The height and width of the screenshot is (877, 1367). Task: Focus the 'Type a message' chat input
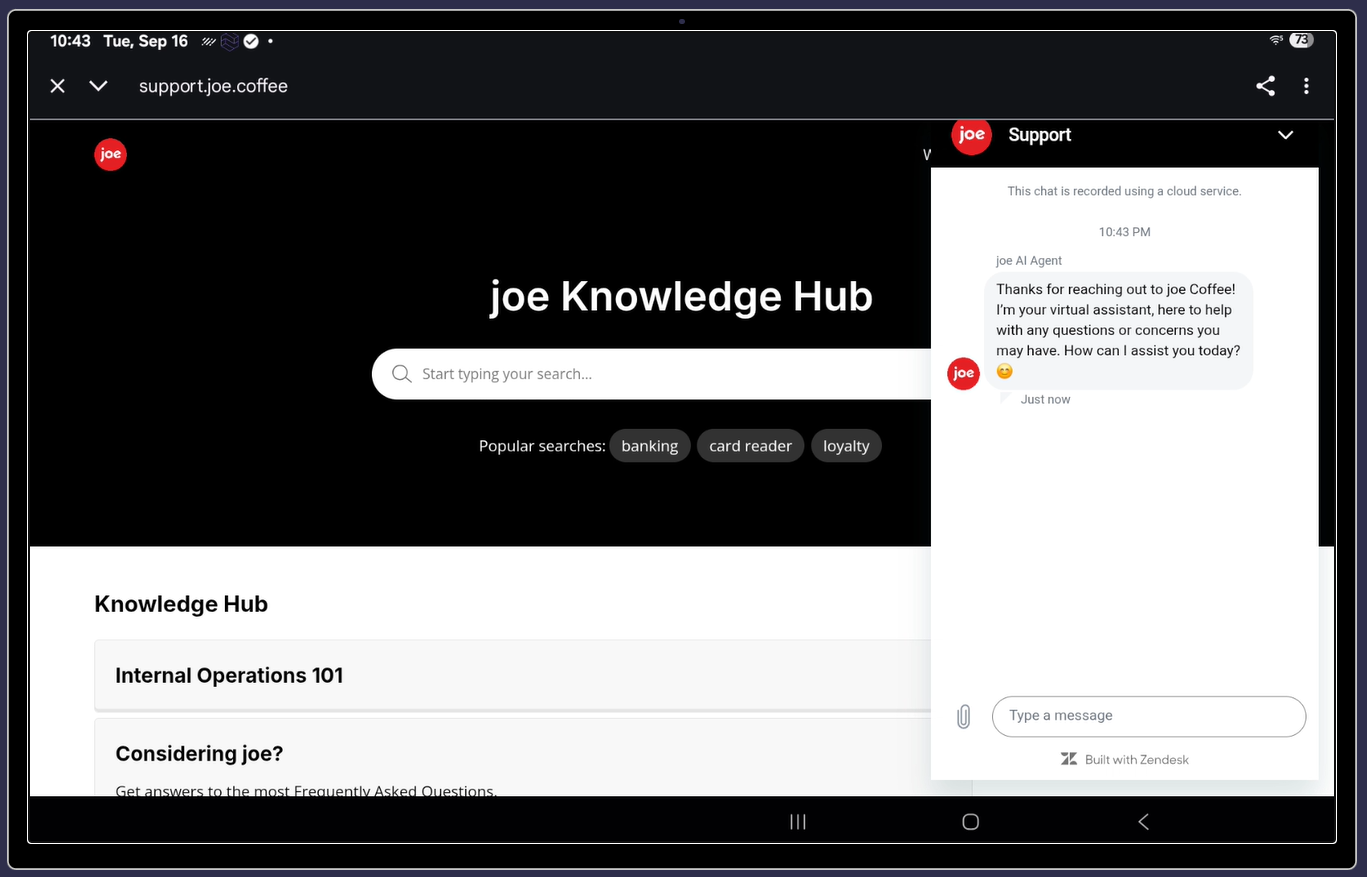1149,716
